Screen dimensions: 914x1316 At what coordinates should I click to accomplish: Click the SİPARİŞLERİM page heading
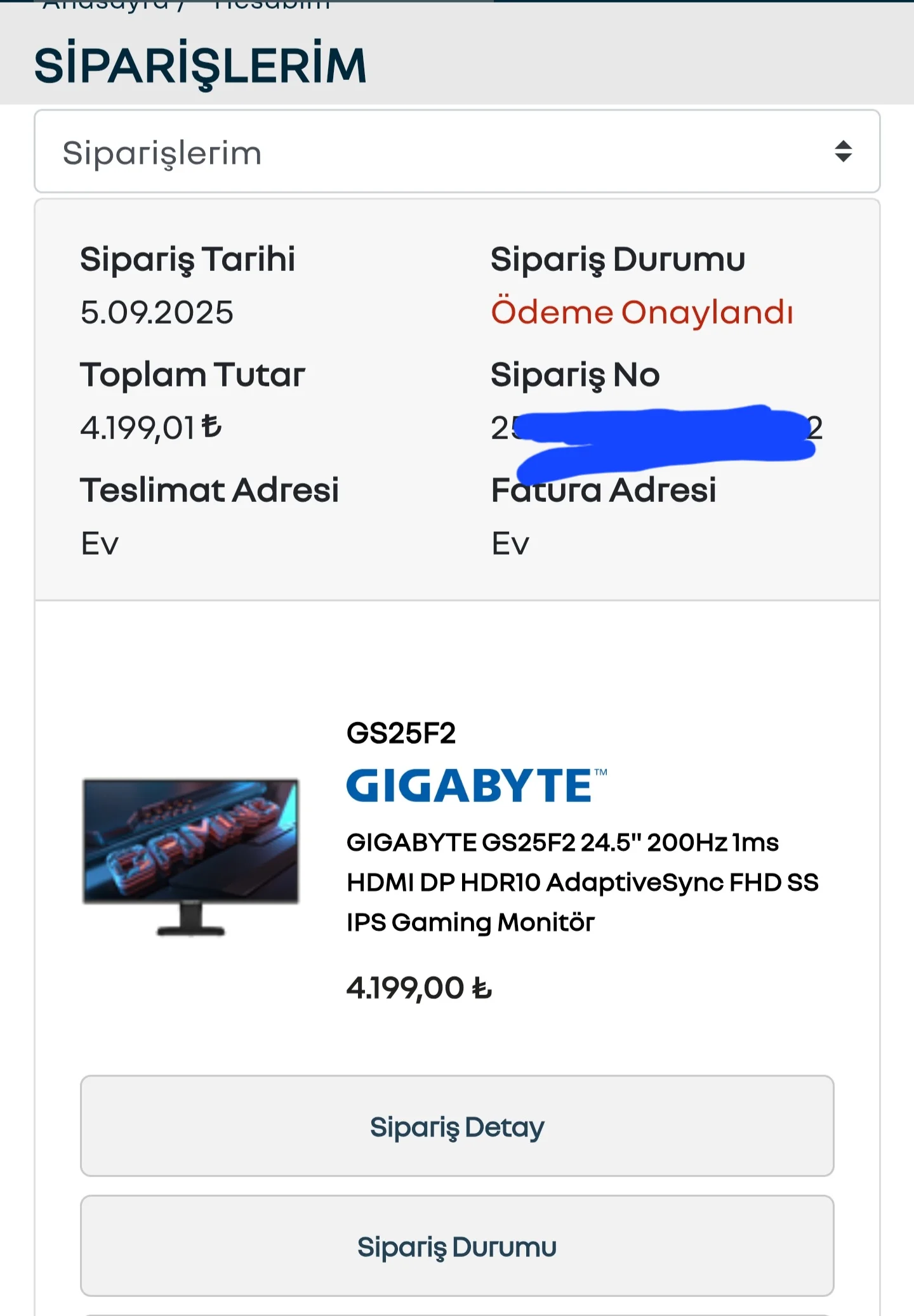[201, 65]
